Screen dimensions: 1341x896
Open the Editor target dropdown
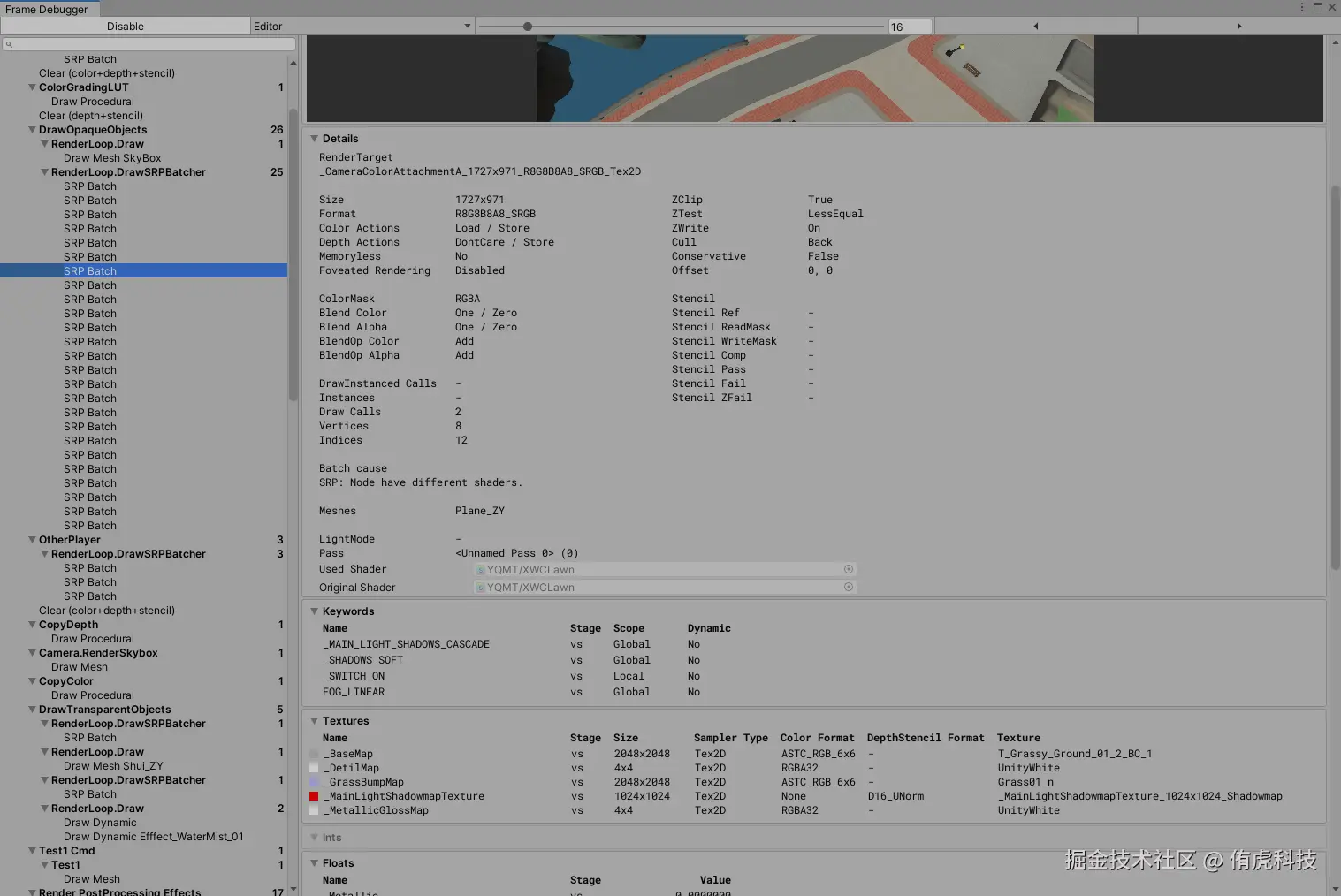pos(362,27)
